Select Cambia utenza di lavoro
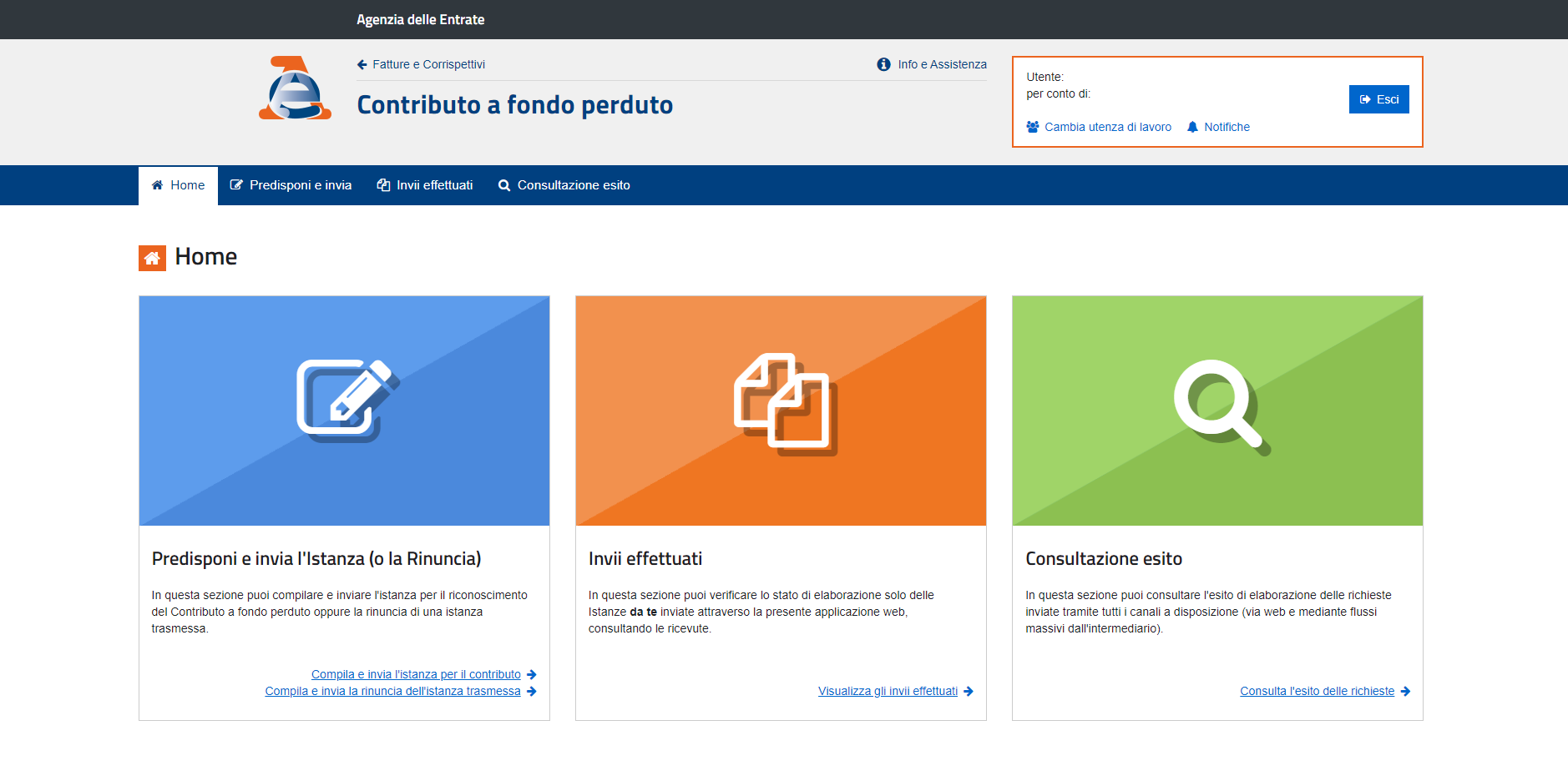This screenshot has height=771, width=1568. (x=1108, y=127)
